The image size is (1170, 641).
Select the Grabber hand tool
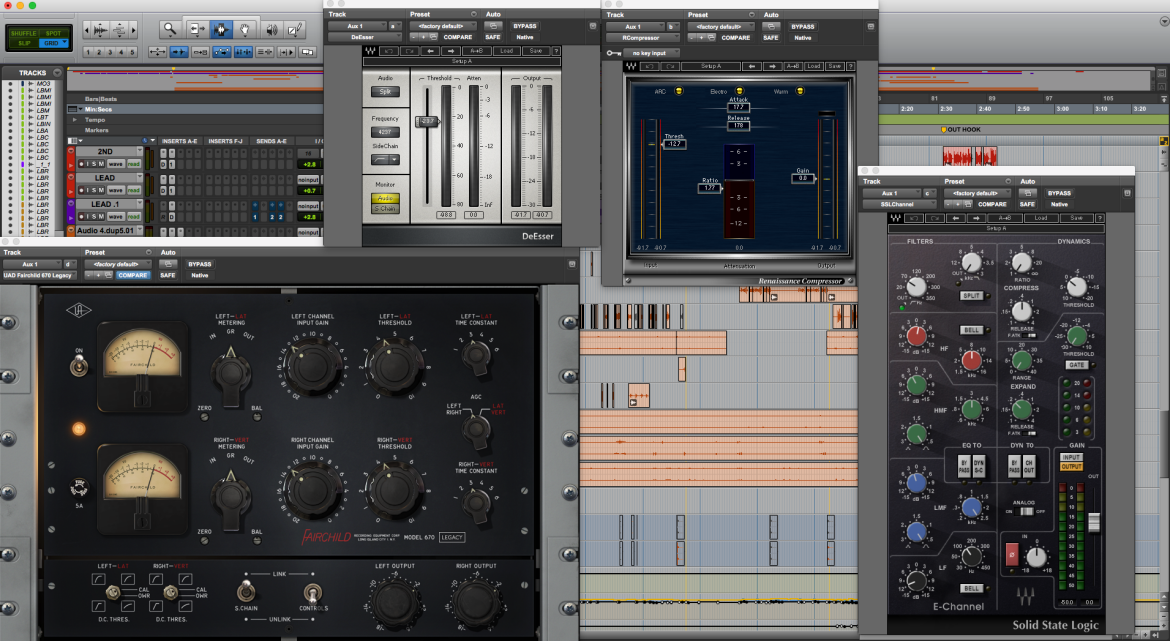245,30
